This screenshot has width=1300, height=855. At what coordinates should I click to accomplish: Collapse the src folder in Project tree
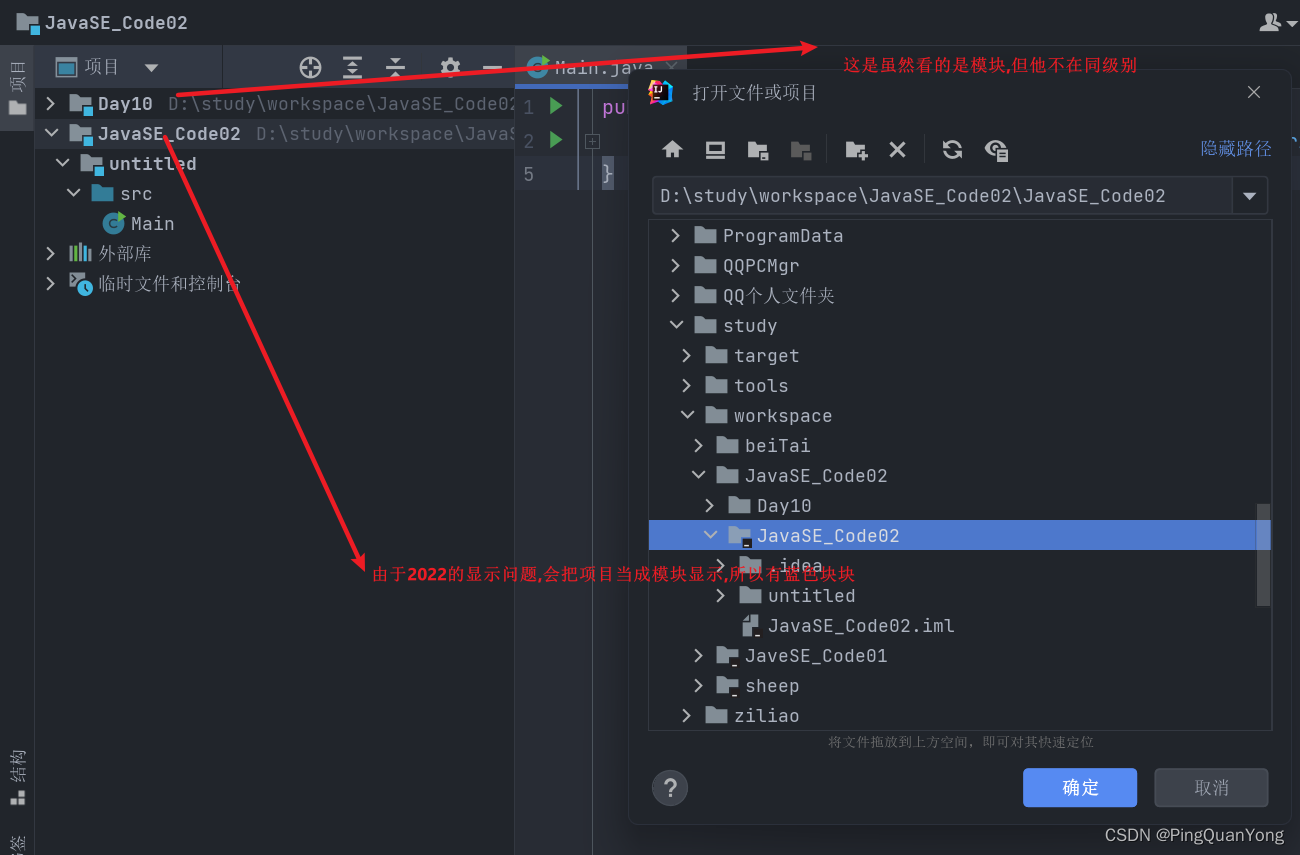[73, 193]
